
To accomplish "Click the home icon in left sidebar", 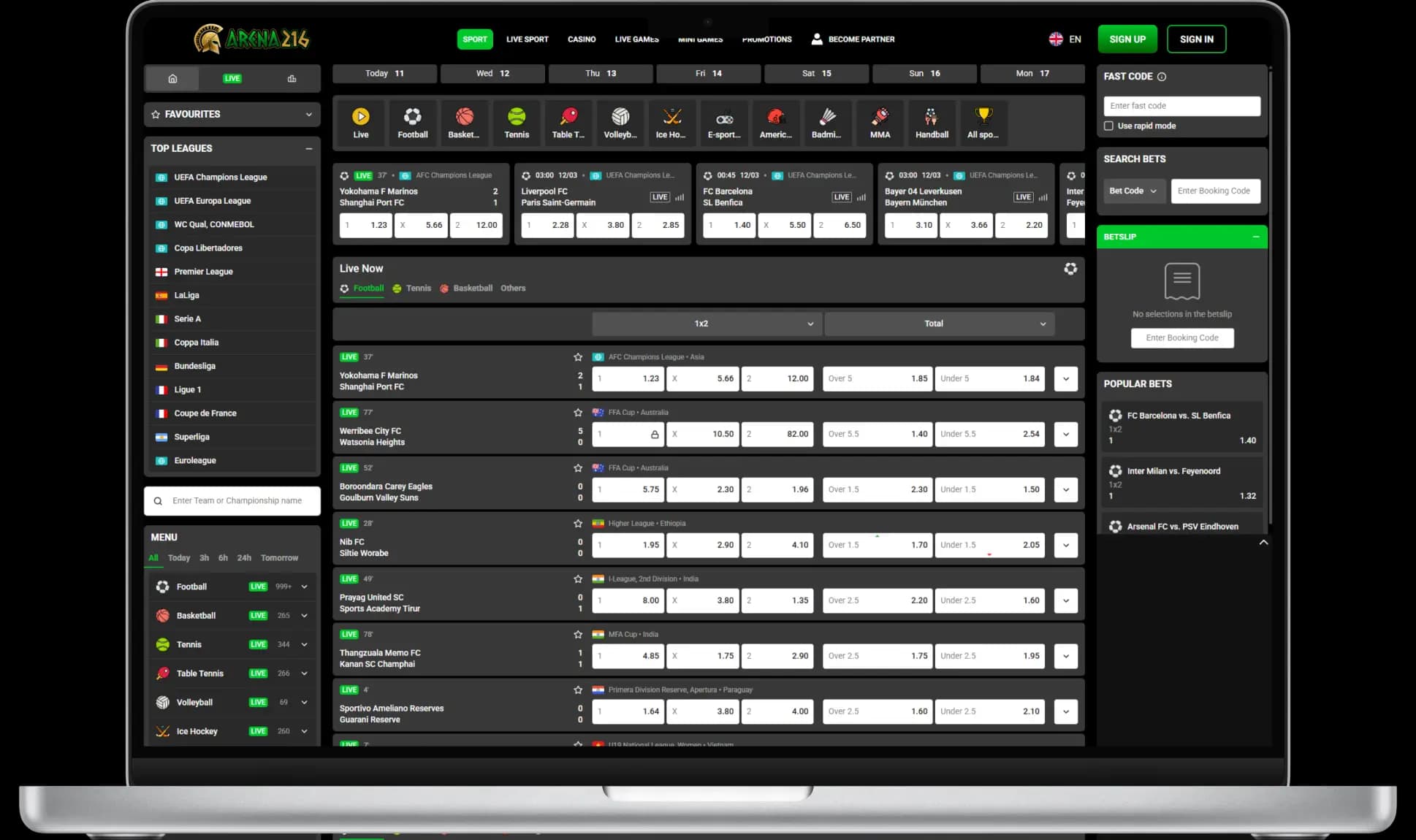I will pyautogui.click(x=172, y=78).
